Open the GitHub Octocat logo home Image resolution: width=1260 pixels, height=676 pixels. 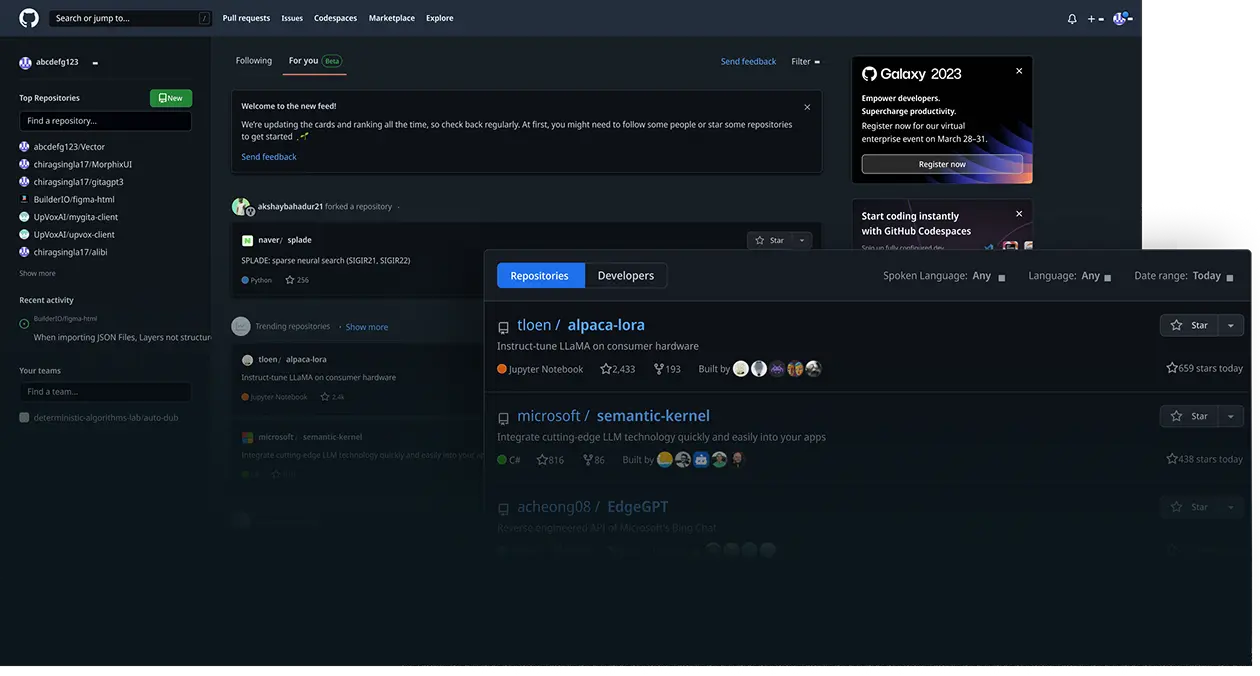(29, 18)
